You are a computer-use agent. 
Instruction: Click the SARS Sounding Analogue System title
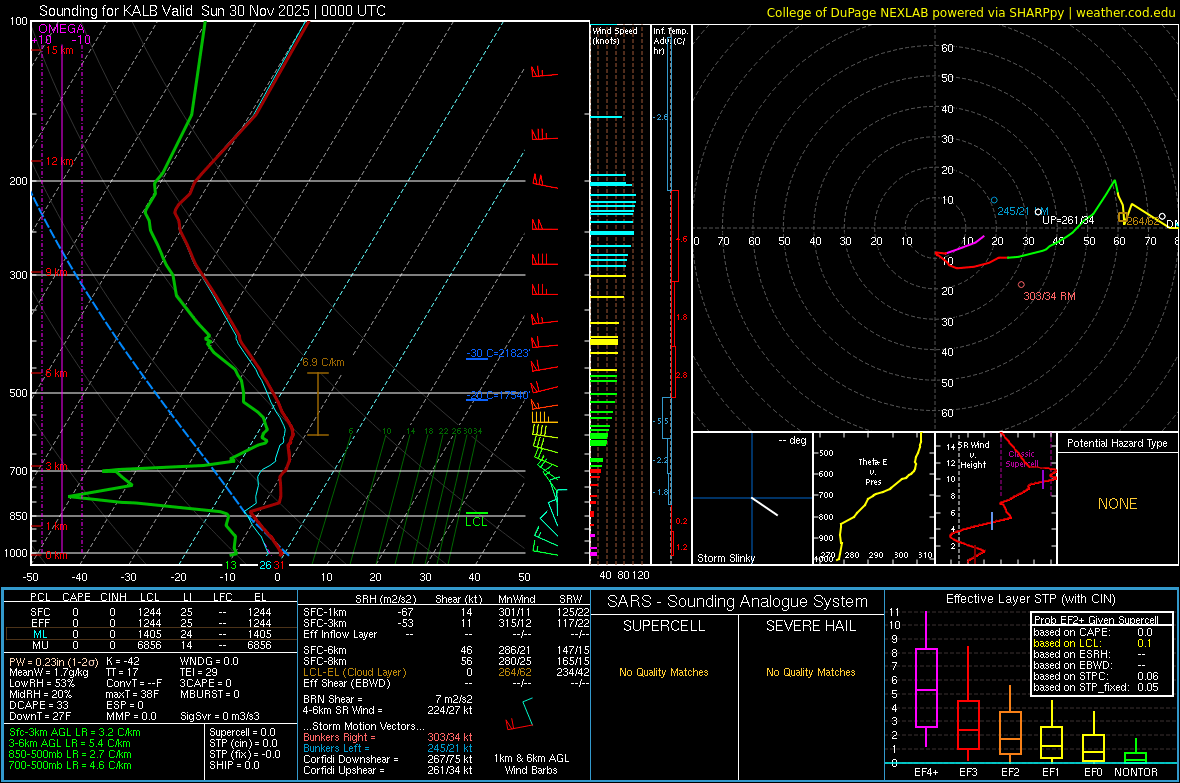(x=738, y=602)
